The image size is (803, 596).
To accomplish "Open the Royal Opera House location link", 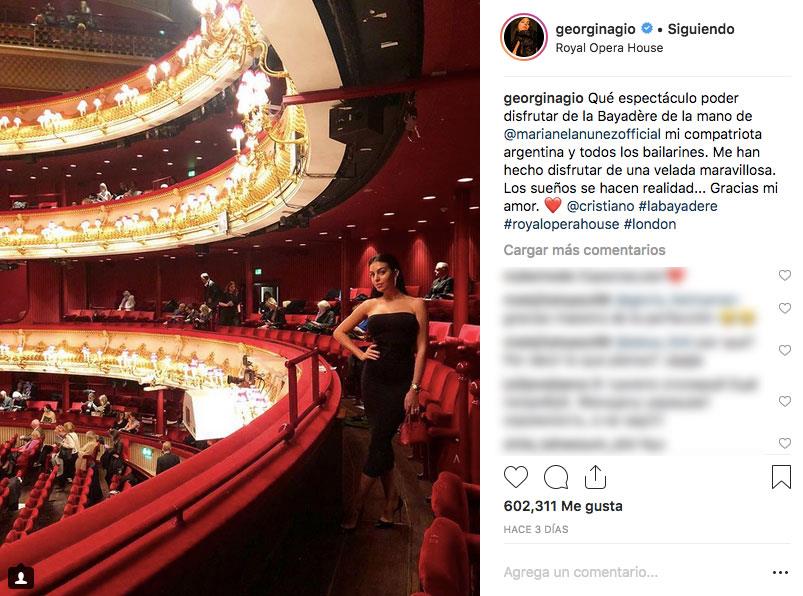I will pos(609,48).
